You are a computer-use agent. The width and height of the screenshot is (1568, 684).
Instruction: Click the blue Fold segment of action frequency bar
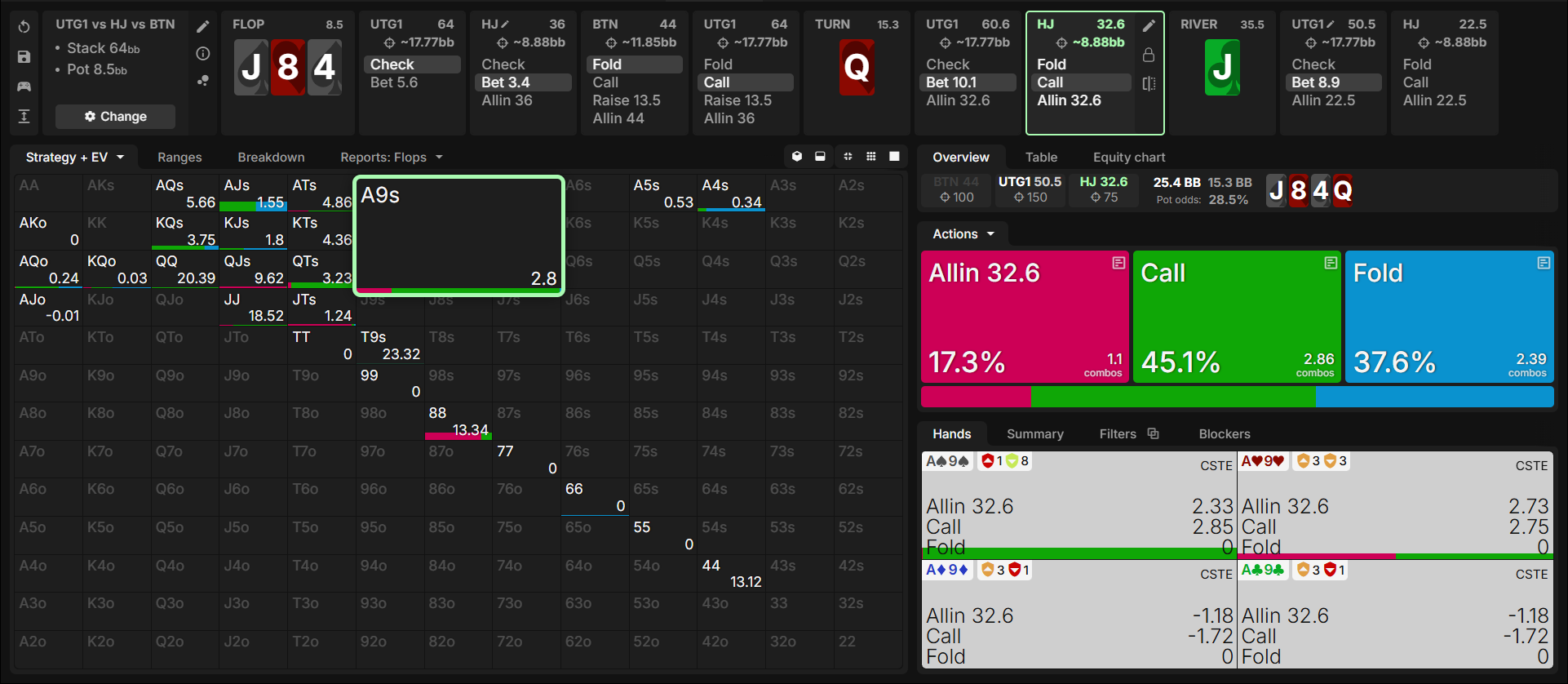coord(1434,397)
